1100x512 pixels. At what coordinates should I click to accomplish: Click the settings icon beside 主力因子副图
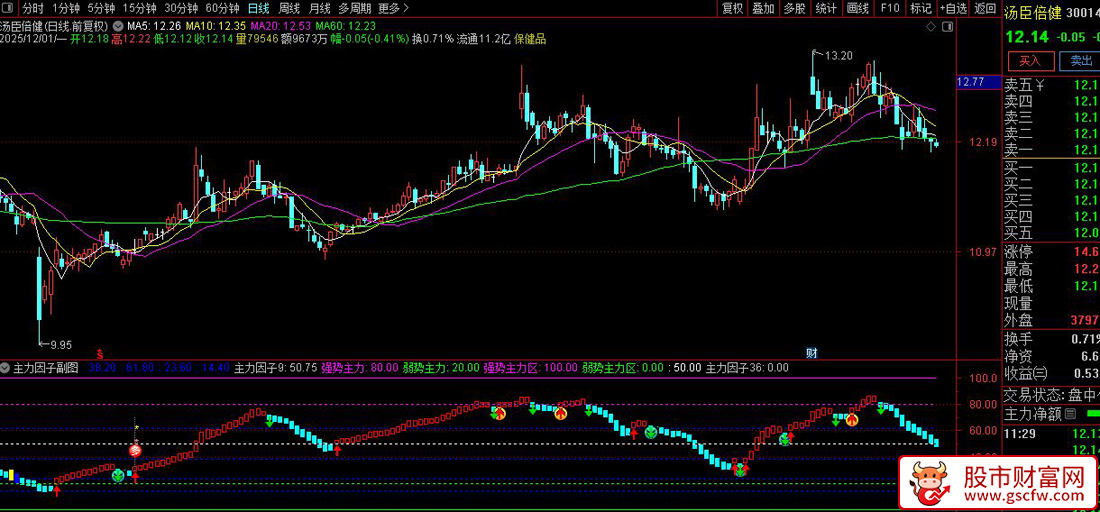click(6, 368)
